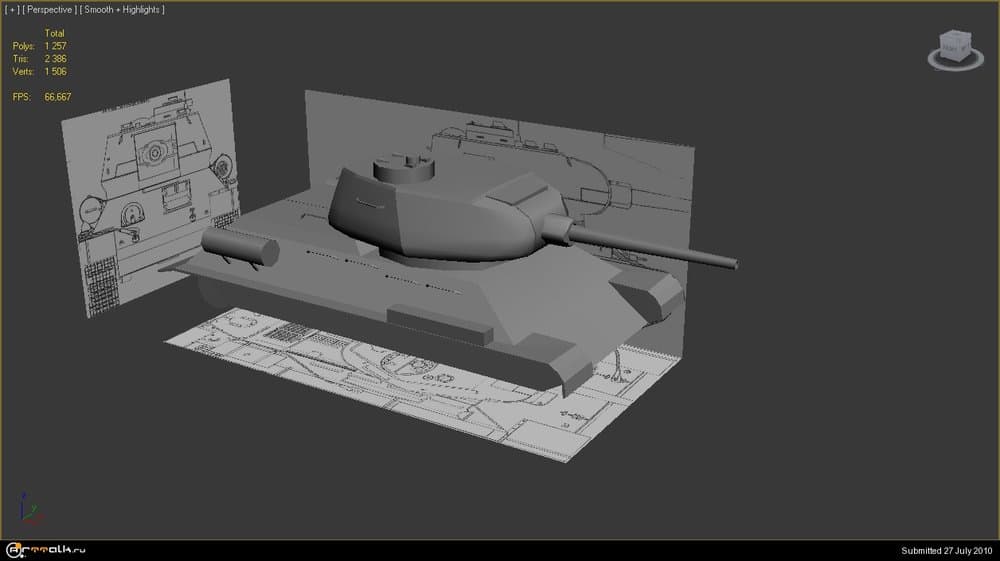Open the Smooth + Highlights shading menu
Image resolution: width=1000 pixels, height=561 pixels.
point(124,9)
